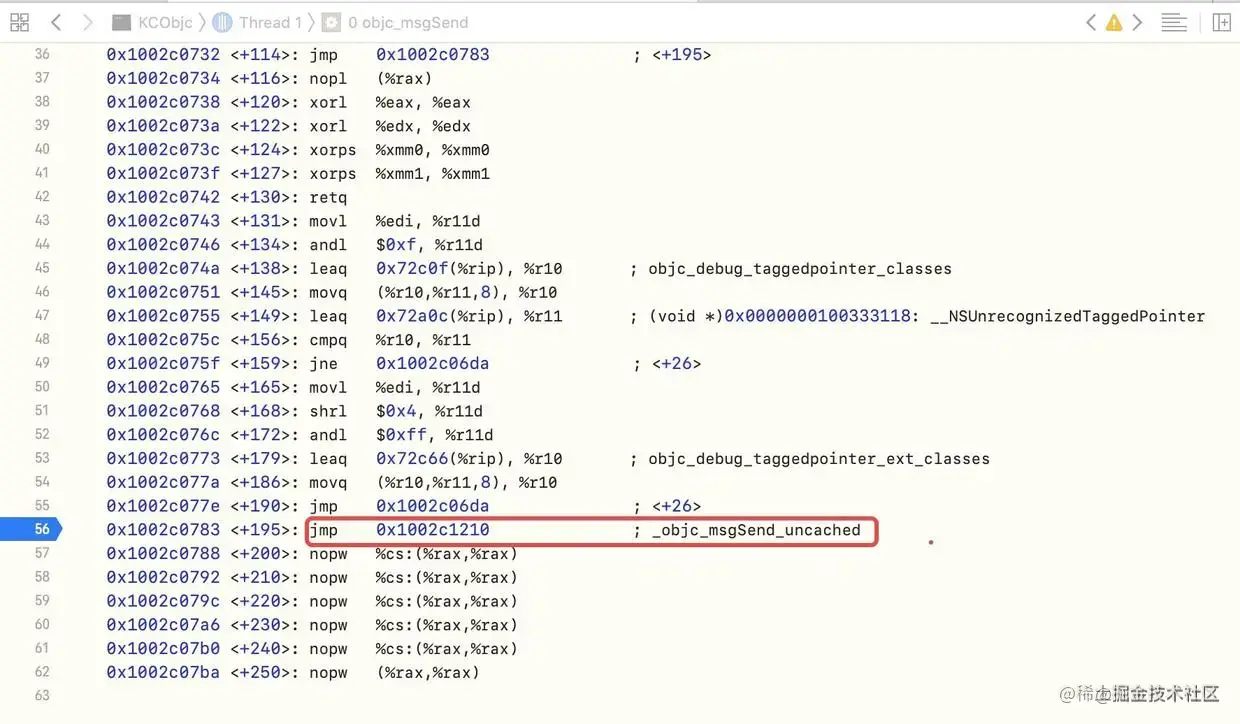Open the editor options lines icon
1240x724 pixels.
pos(1174,22)
